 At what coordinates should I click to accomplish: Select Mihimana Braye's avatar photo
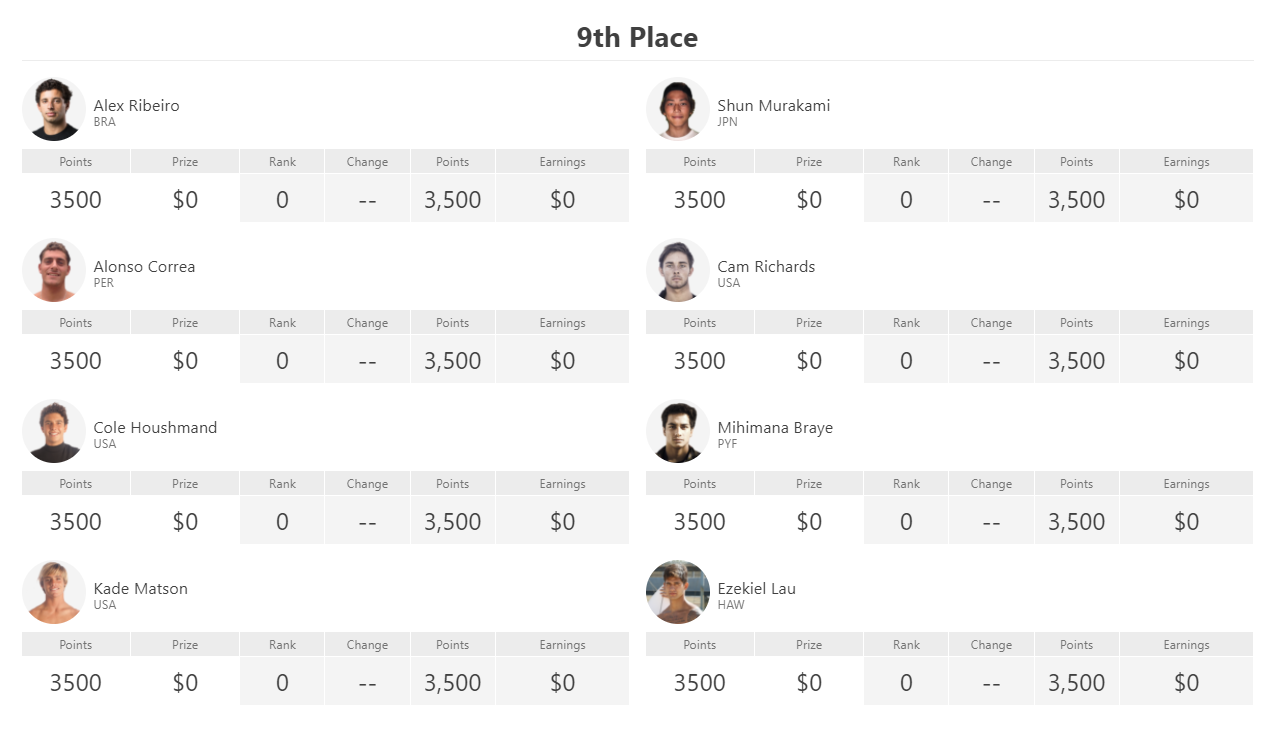pyautogui.click(x=678, y=431)
